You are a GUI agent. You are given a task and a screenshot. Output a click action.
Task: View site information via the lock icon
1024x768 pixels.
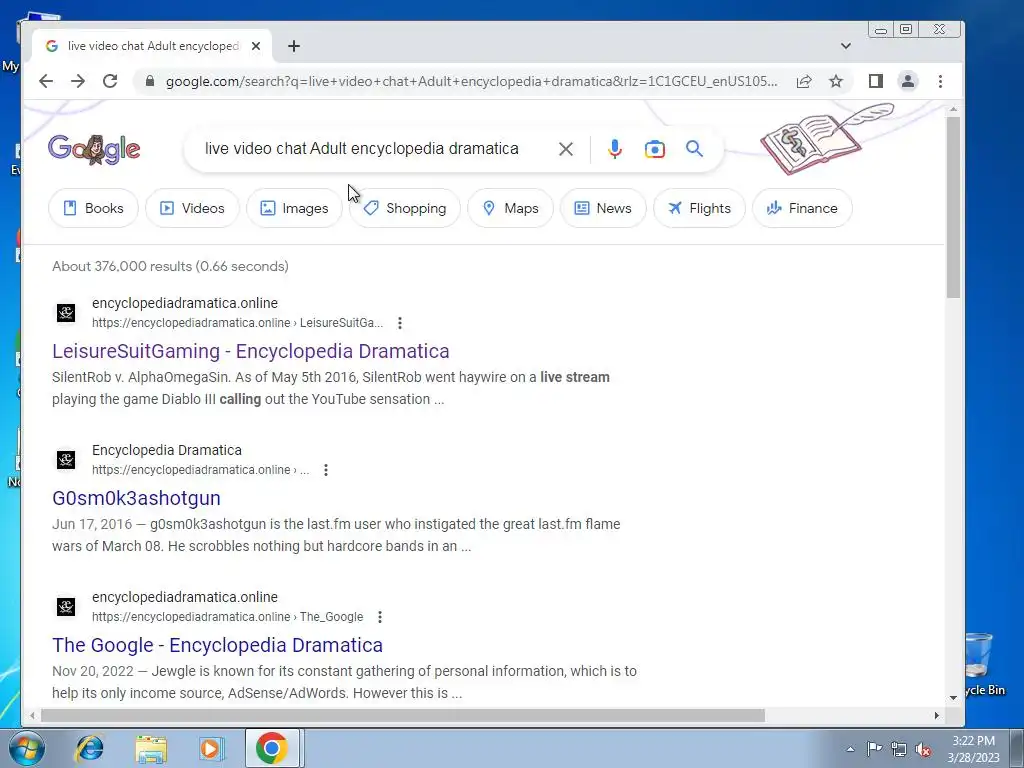click(150, 81)
